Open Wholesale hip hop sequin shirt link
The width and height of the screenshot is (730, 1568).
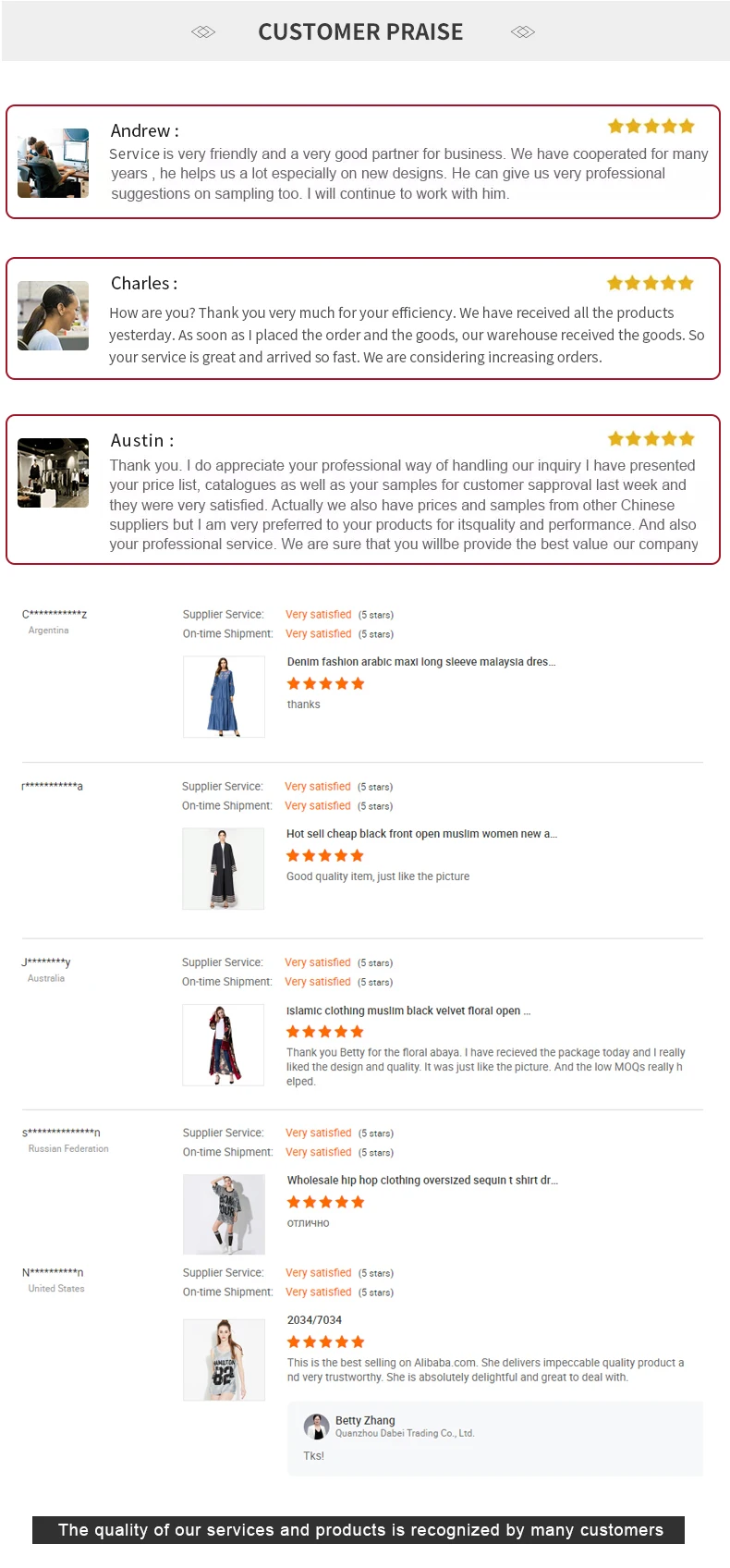pyautogui.click(x=421, y=1181)
